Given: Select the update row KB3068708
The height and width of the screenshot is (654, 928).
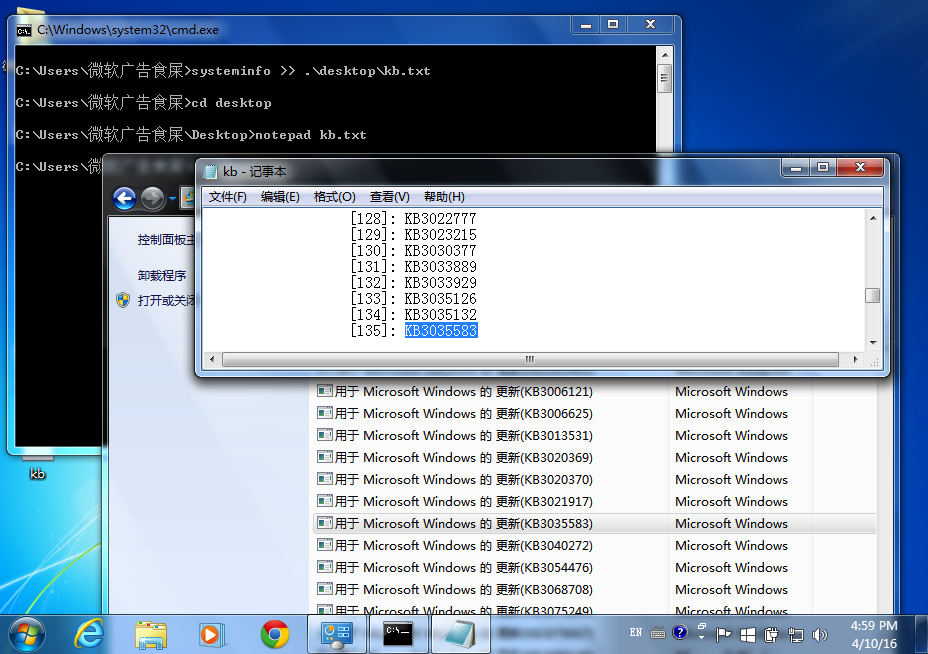Looking at the screenshot, I should (594, 589).
